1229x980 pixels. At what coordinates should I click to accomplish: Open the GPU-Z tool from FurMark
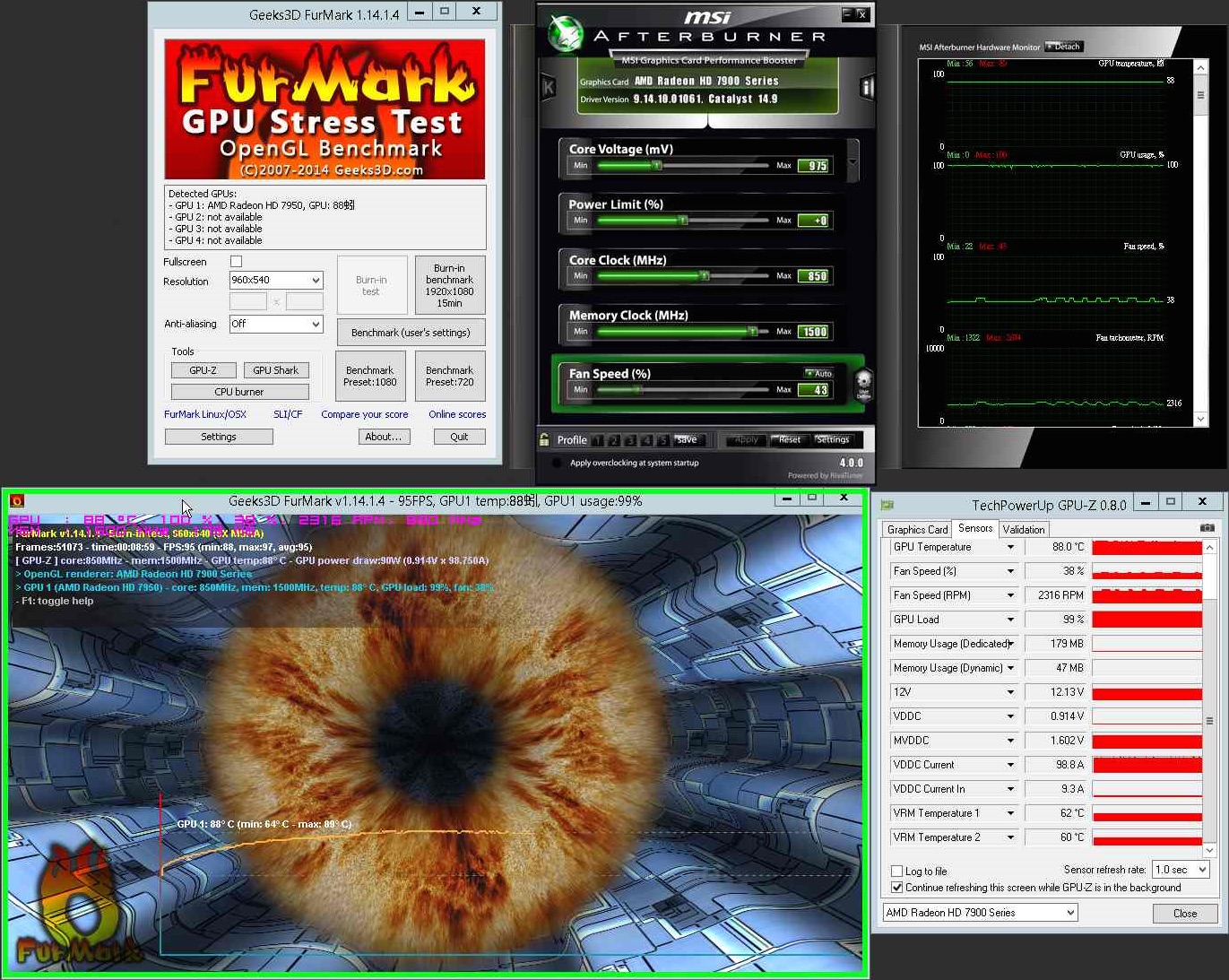203,369
